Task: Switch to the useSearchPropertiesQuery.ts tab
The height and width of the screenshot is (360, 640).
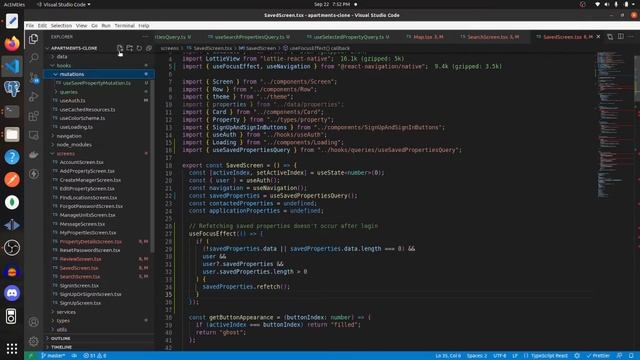Action: pos(250,37)
